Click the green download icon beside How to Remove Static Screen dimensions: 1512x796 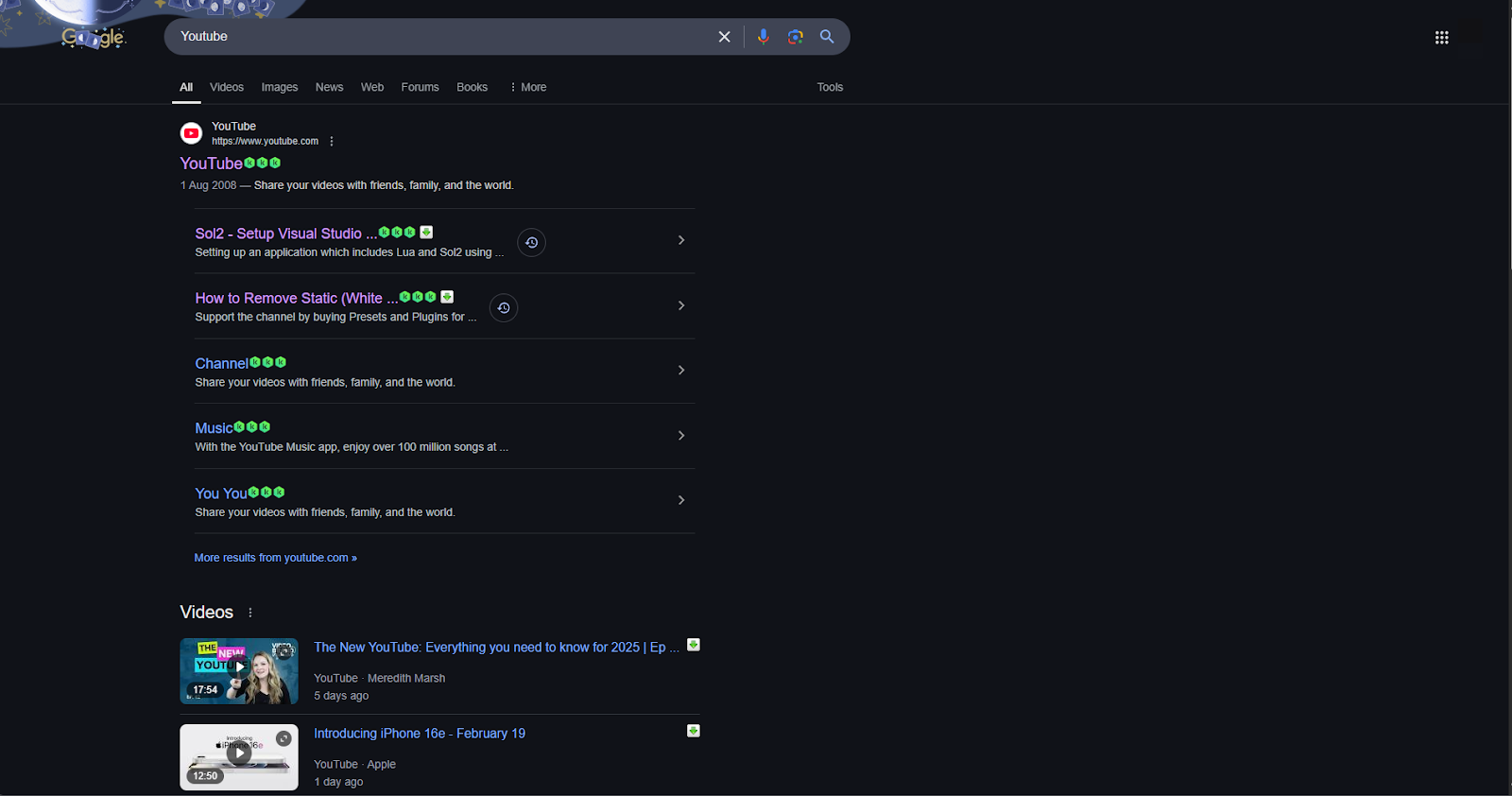(x=447, y=297)
